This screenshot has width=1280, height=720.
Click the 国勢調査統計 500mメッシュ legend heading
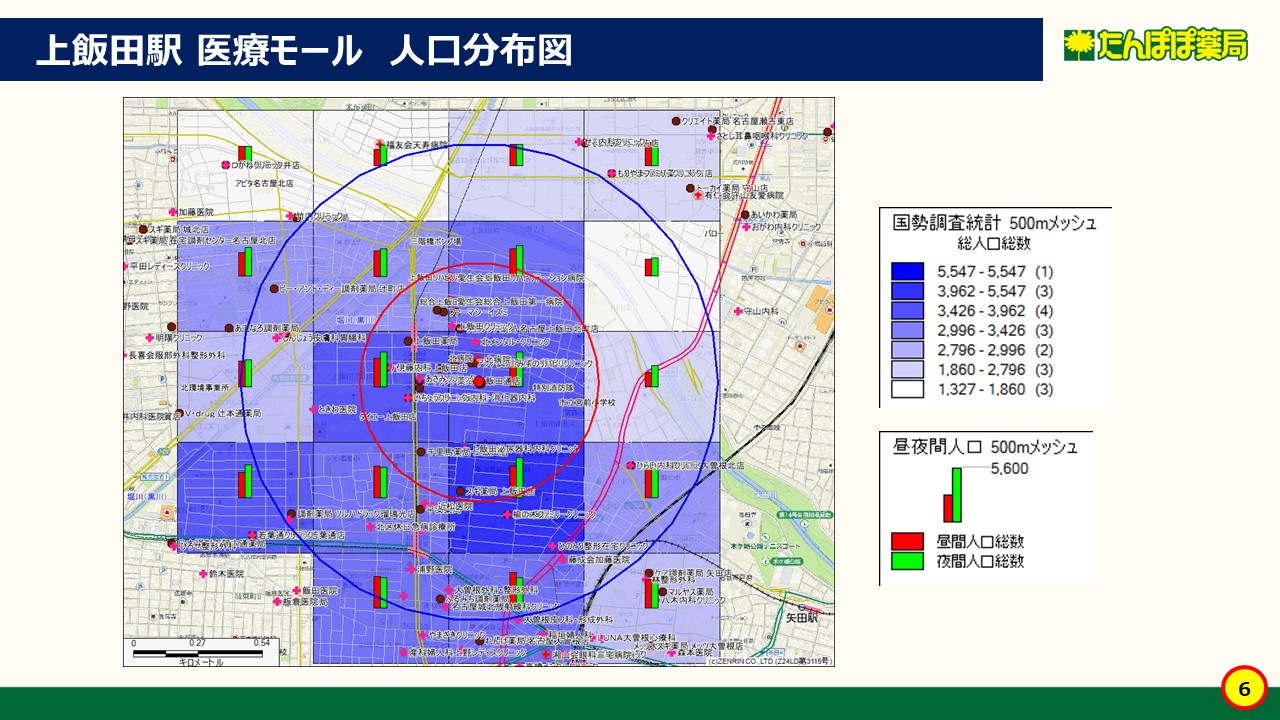coord(994,223)
